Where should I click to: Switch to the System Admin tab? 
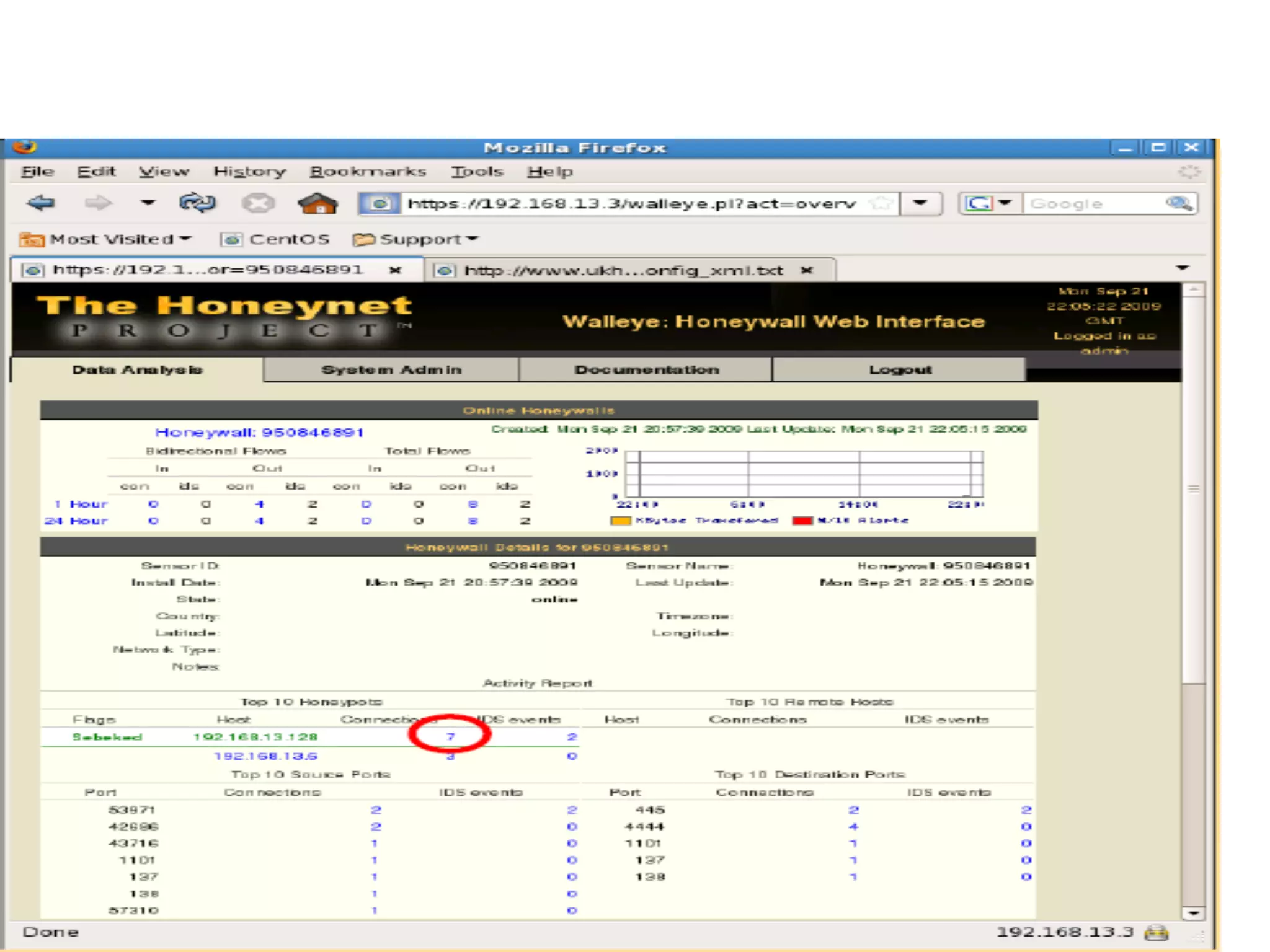pos(391,370)
